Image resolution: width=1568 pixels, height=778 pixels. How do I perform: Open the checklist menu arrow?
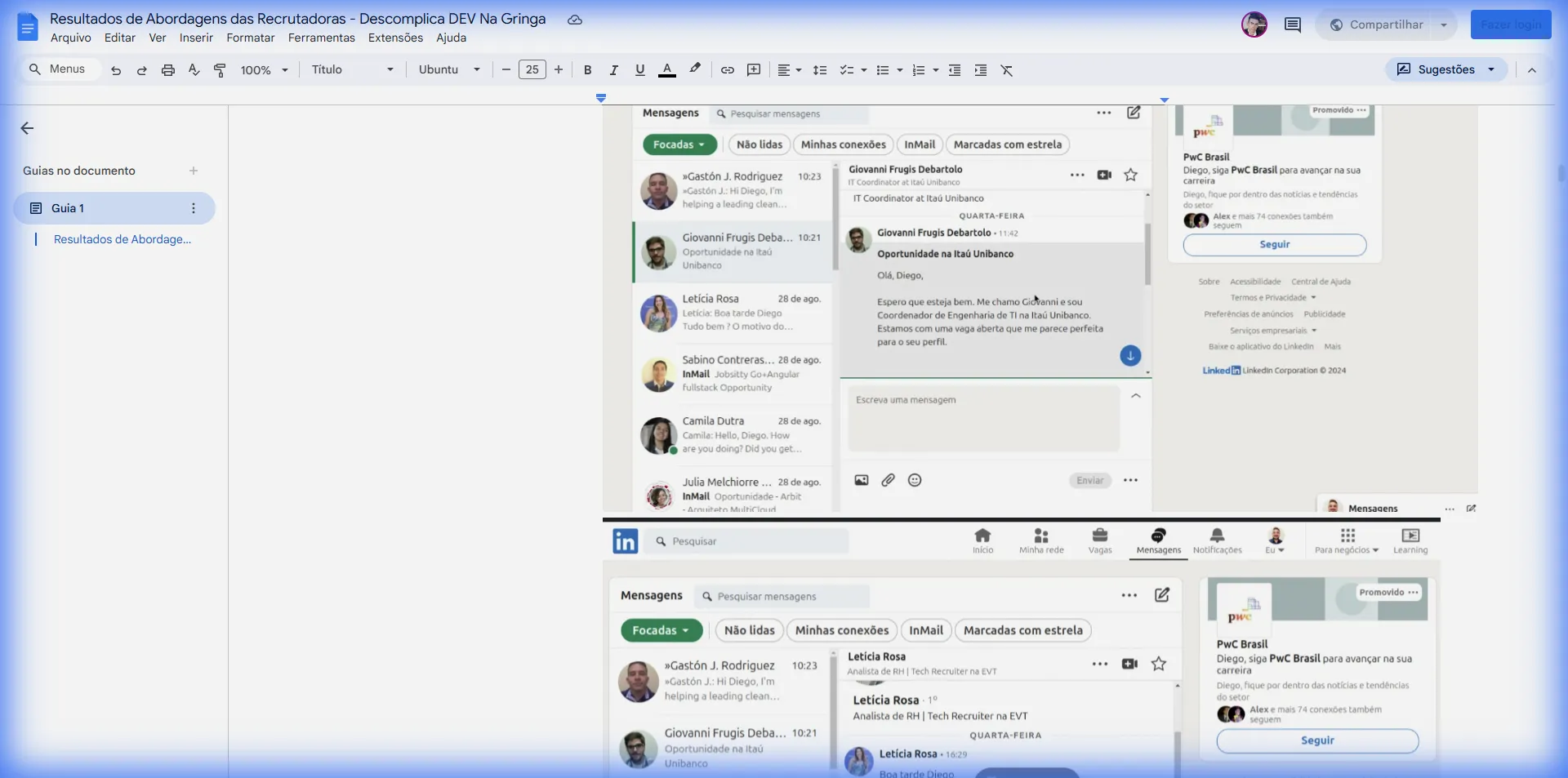pyautogui.click(x=864, y=70)
